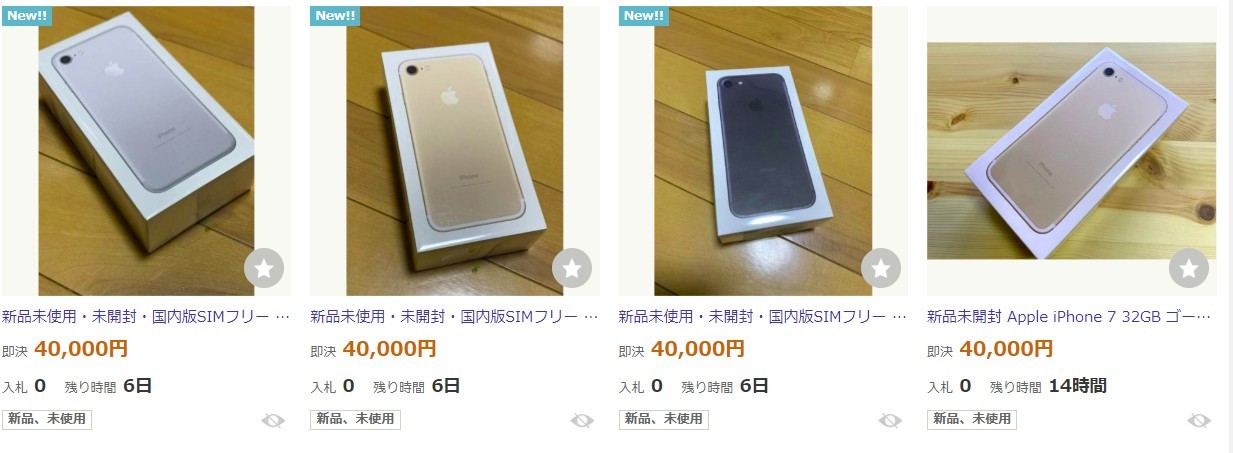The height and width of the screenshot is (453, 1233).
Task: Open second listing title link 国内版SIMフリー
Action: tap(455, 317)
